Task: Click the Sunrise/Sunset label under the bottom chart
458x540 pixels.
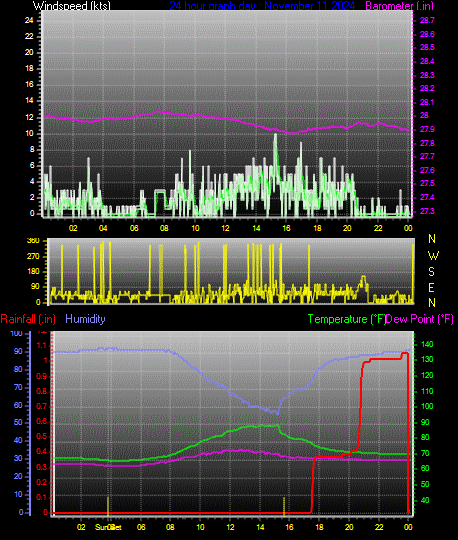Action: pyautogui.click(x=108, y=527)
